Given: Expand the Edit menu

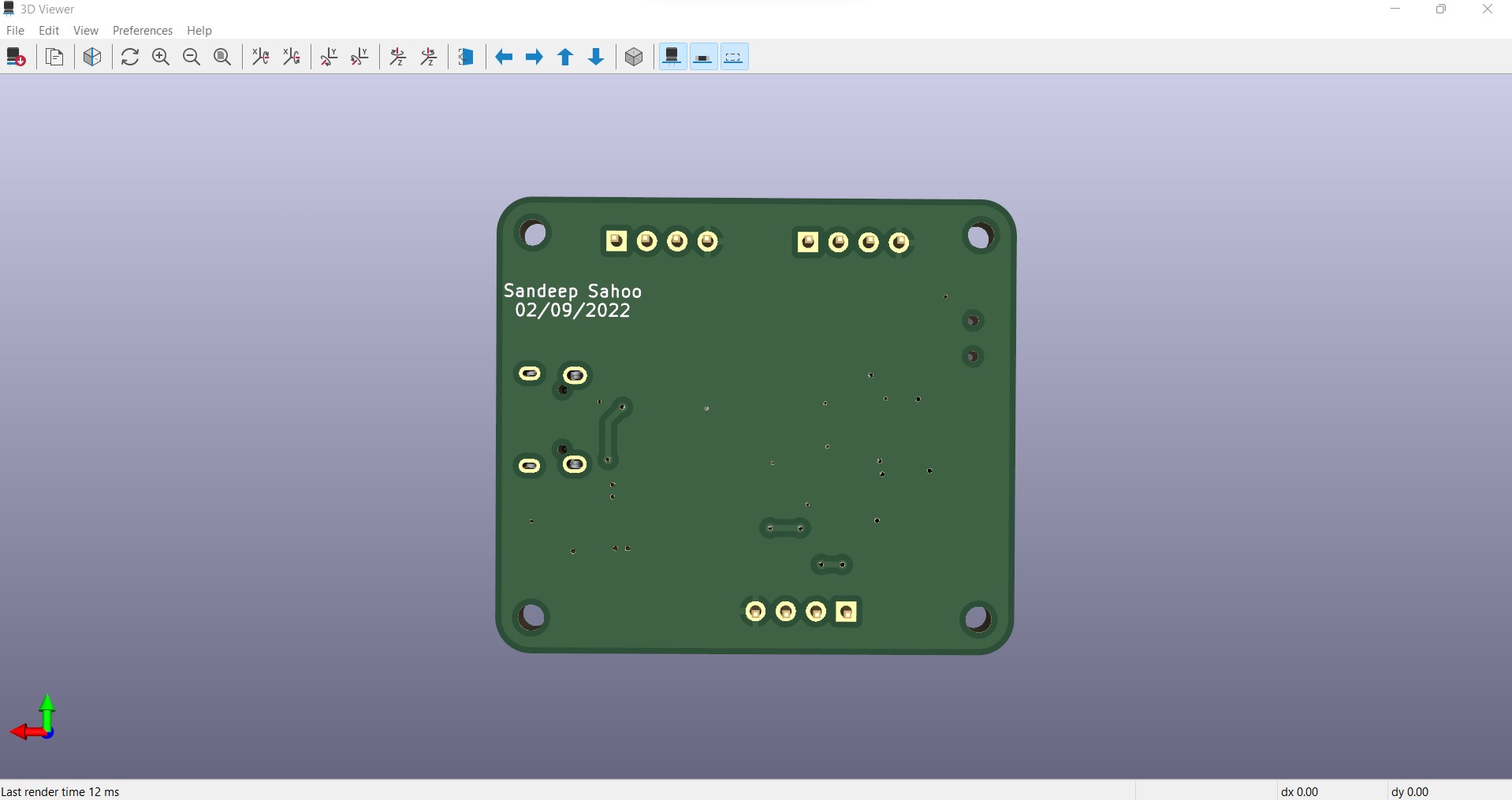Looking at the screenshot, I should click(48, 31).
